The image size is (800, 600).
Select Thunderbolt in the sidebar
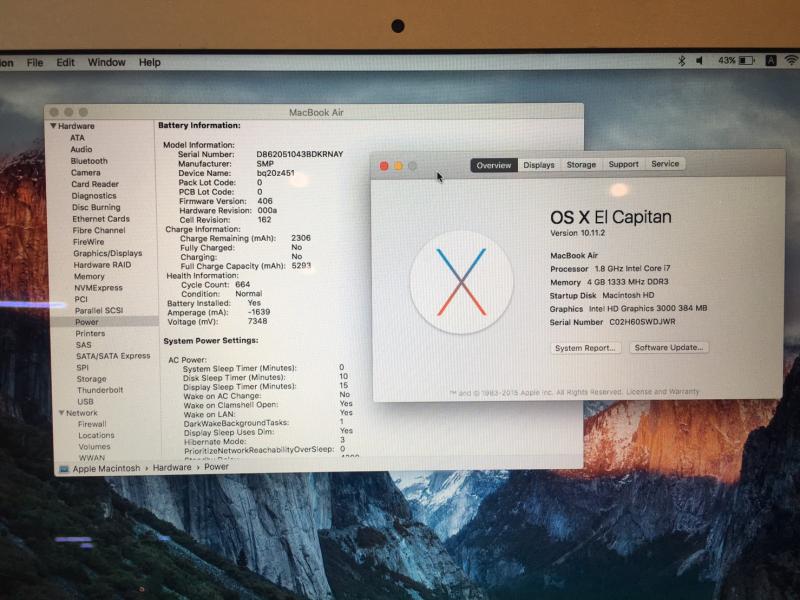pyautogui.click(x=100, y=390)
